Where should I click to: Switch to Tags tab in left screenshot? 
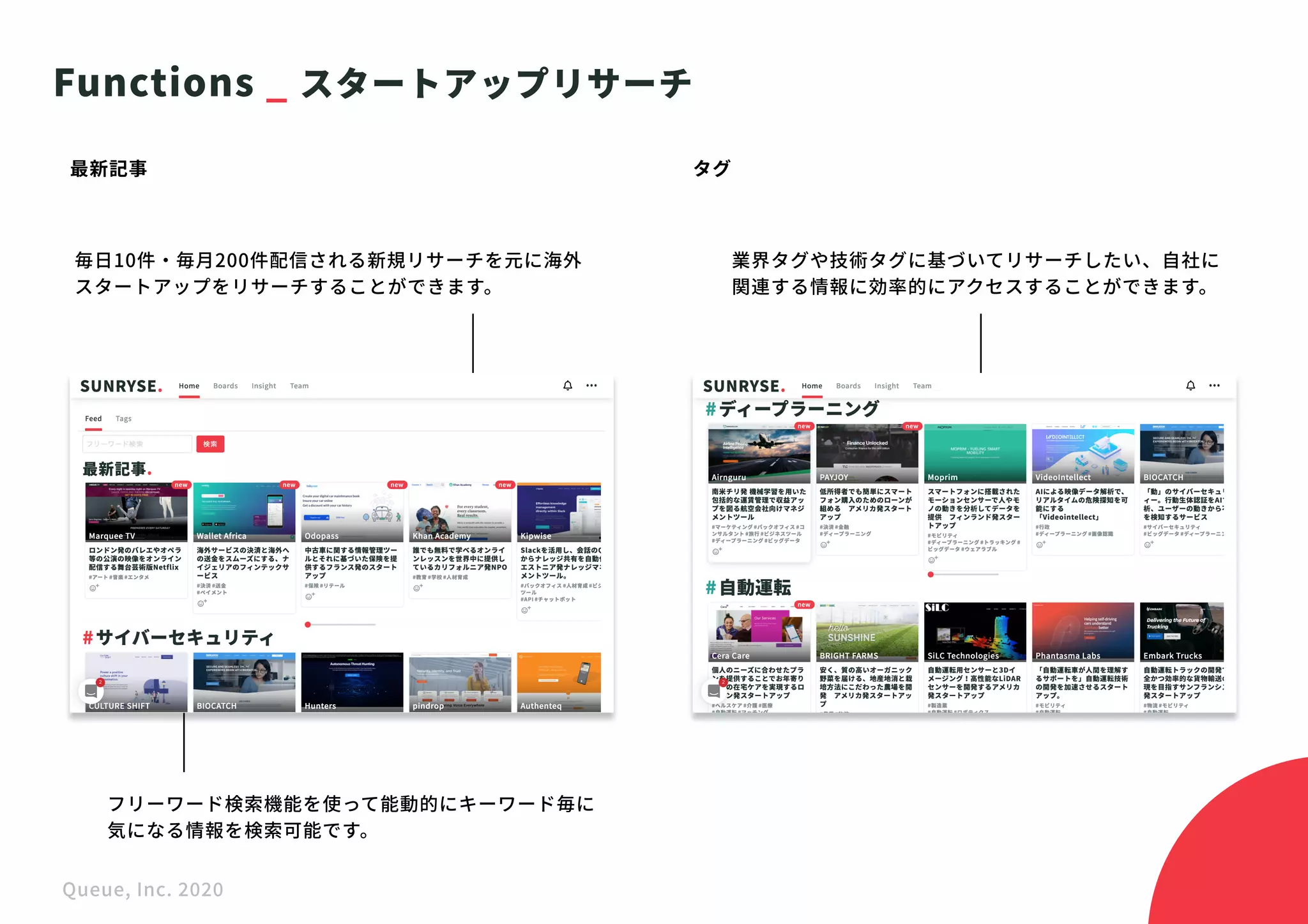pyautogui.click(x=123, y=419)
